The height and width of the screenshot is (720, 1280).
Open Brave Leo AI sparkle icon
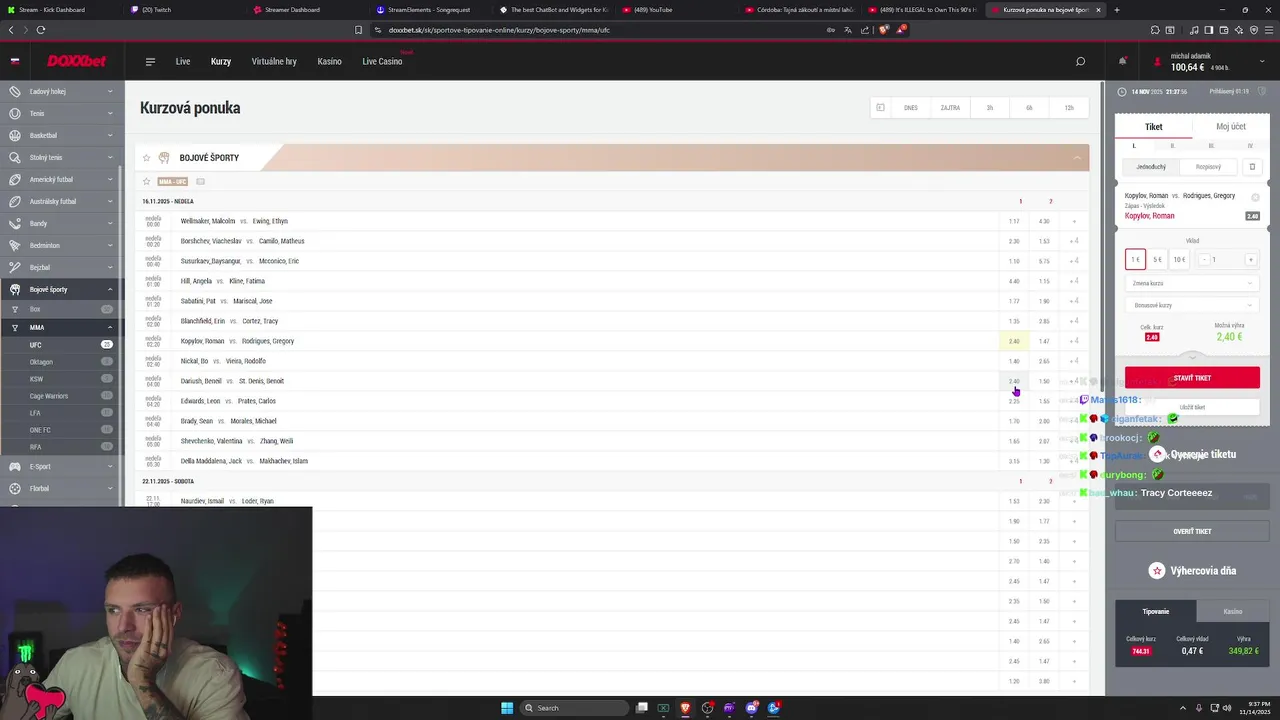click(1238, 30)
